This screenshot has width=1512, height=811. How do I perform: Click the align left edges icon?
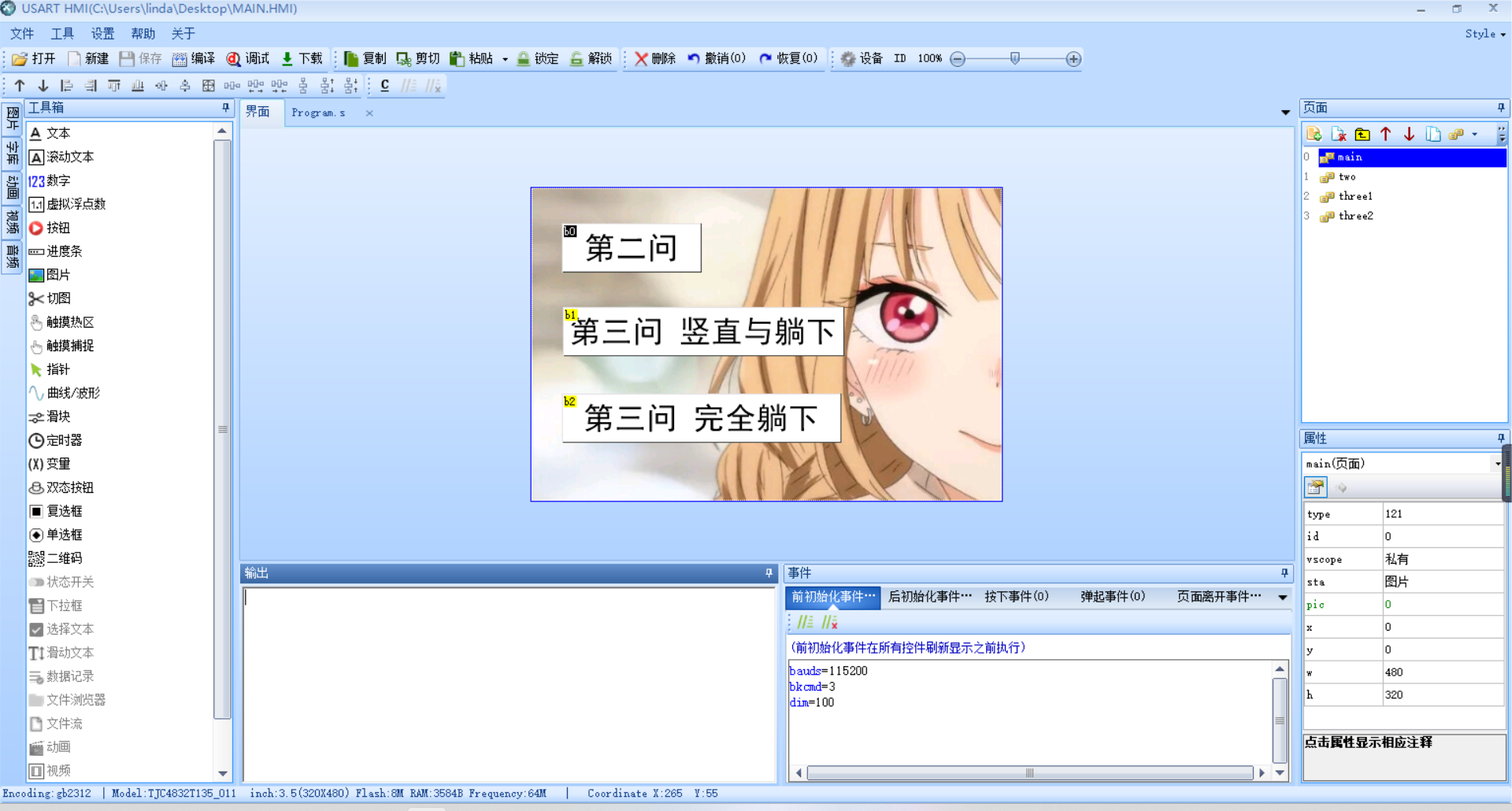(67, 86)
